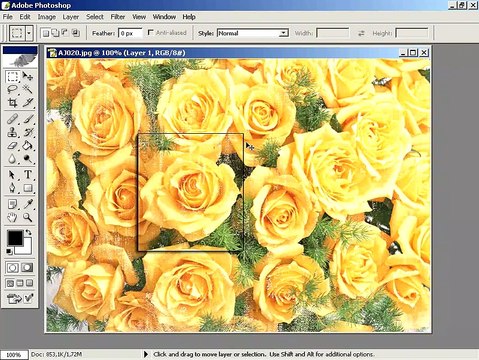Screen dimensions: 479x360
Task: Click the foreground black color swatch
Action: (x=14, y=237)
